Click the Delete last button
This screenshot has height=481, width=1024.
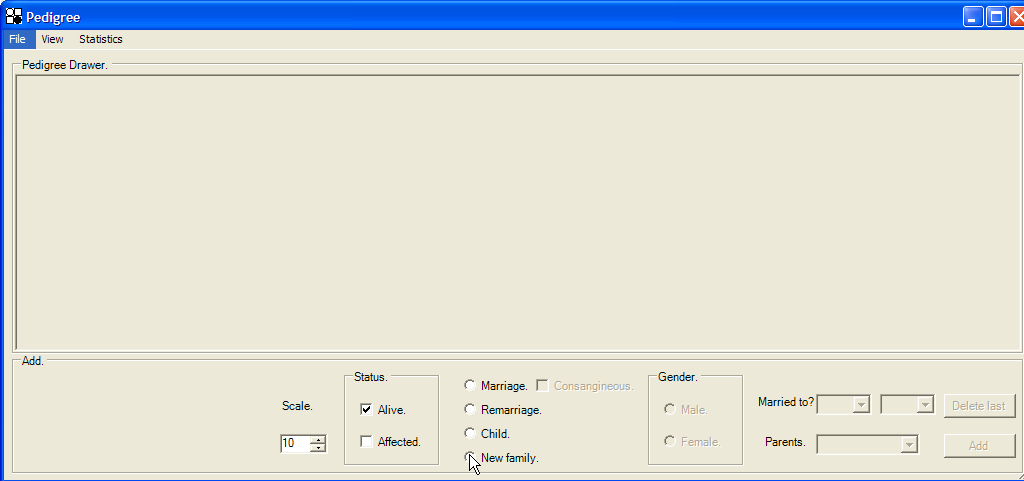click(979, 406)
